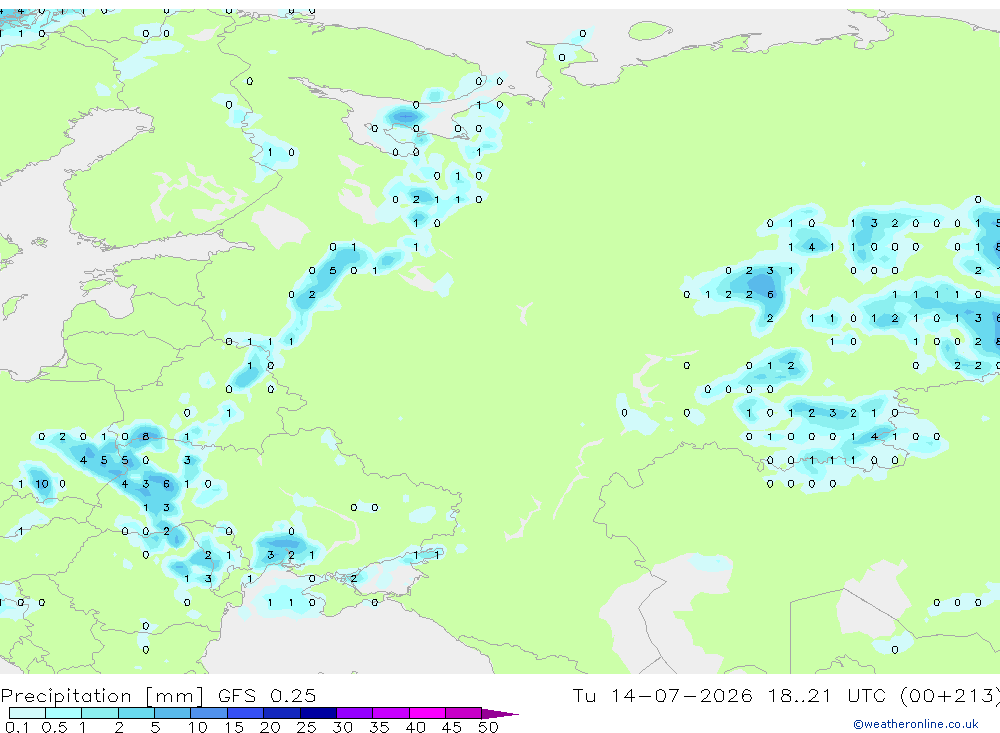1000x733 pixels.
Task: Pick the 10–15 mm blue legend swatch
Action: (209, 713)
